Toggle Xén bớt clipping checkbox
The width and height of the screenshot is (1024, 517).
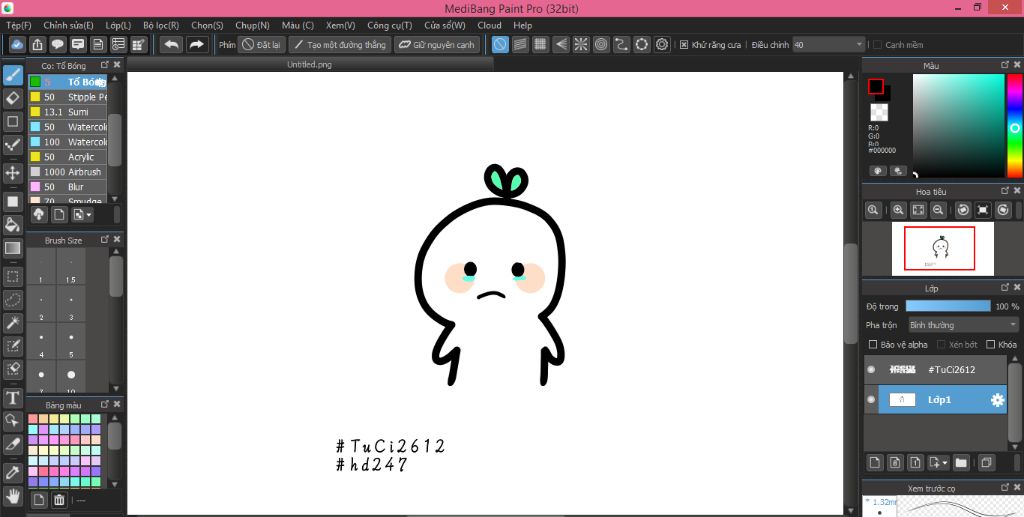click(941, 344)
